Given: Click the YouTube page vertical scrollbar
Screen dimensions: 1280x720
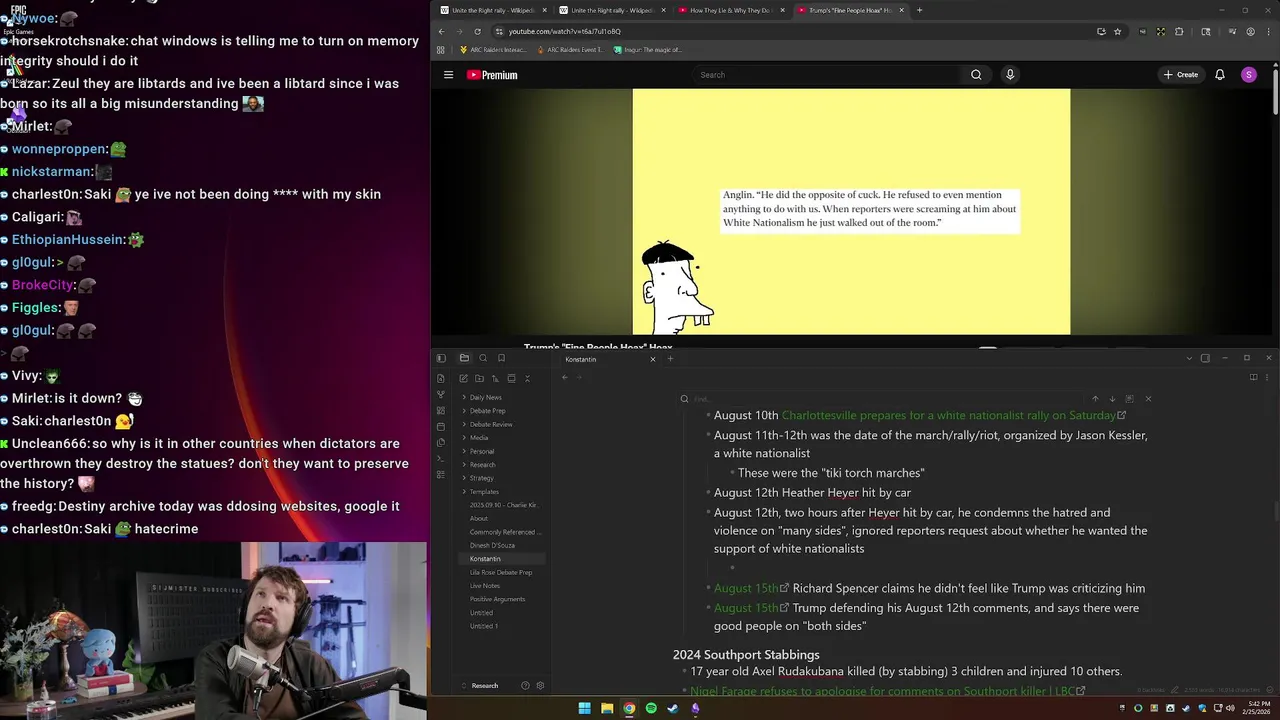Looking at the screenshot, I should [x=1275, y=90].
